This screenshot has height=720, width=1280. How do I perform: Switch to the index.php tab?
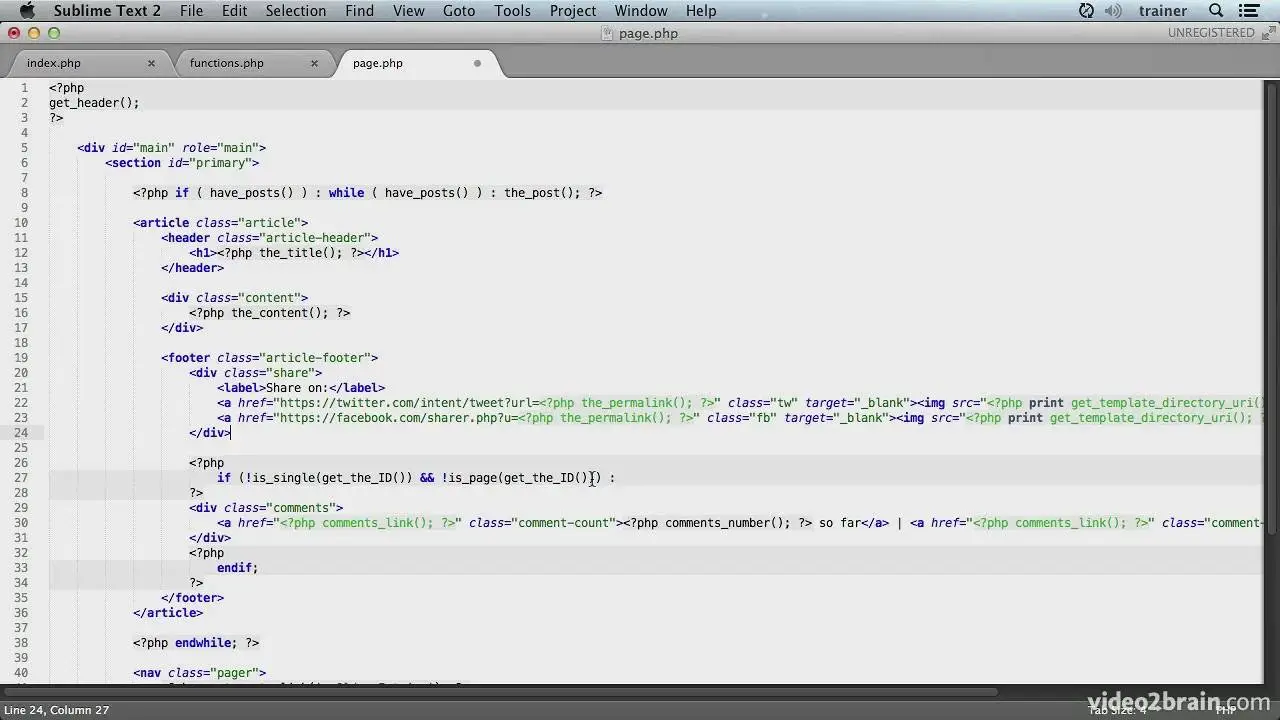pyautogui.click(x=54, y=63)
